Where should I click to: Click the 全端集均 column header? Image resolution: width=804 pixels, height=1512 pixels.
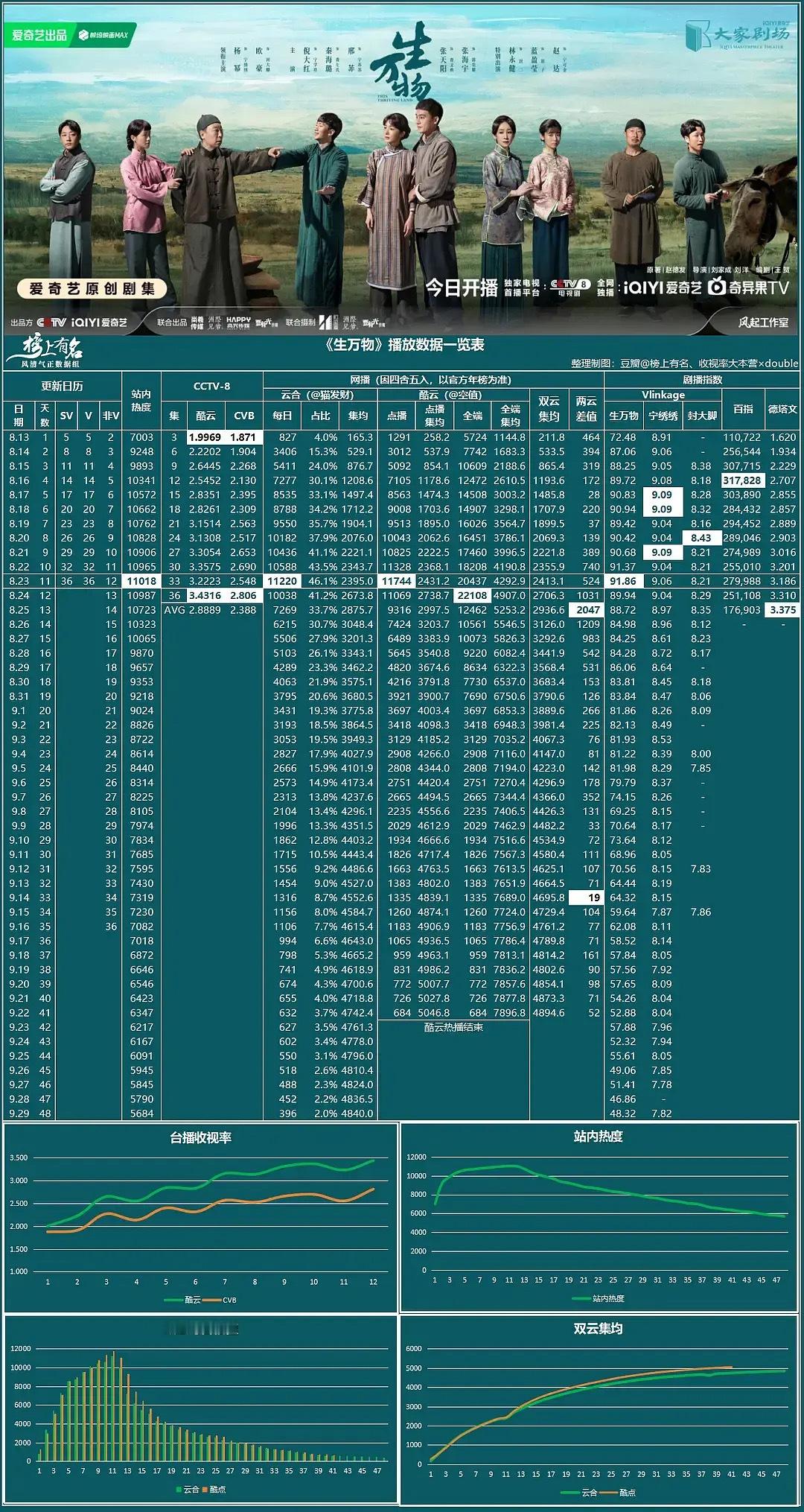coord(510,416)
